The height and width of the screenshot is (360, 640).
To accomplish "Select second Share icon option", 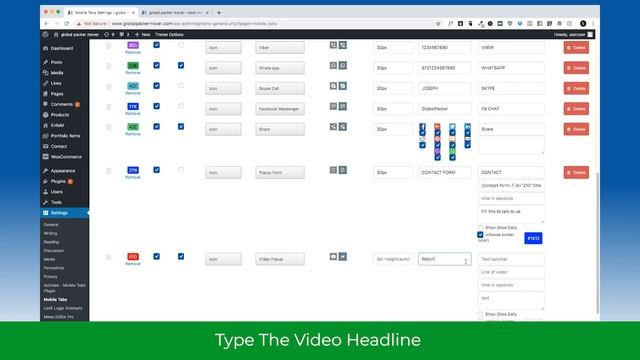I will point(343,127).
